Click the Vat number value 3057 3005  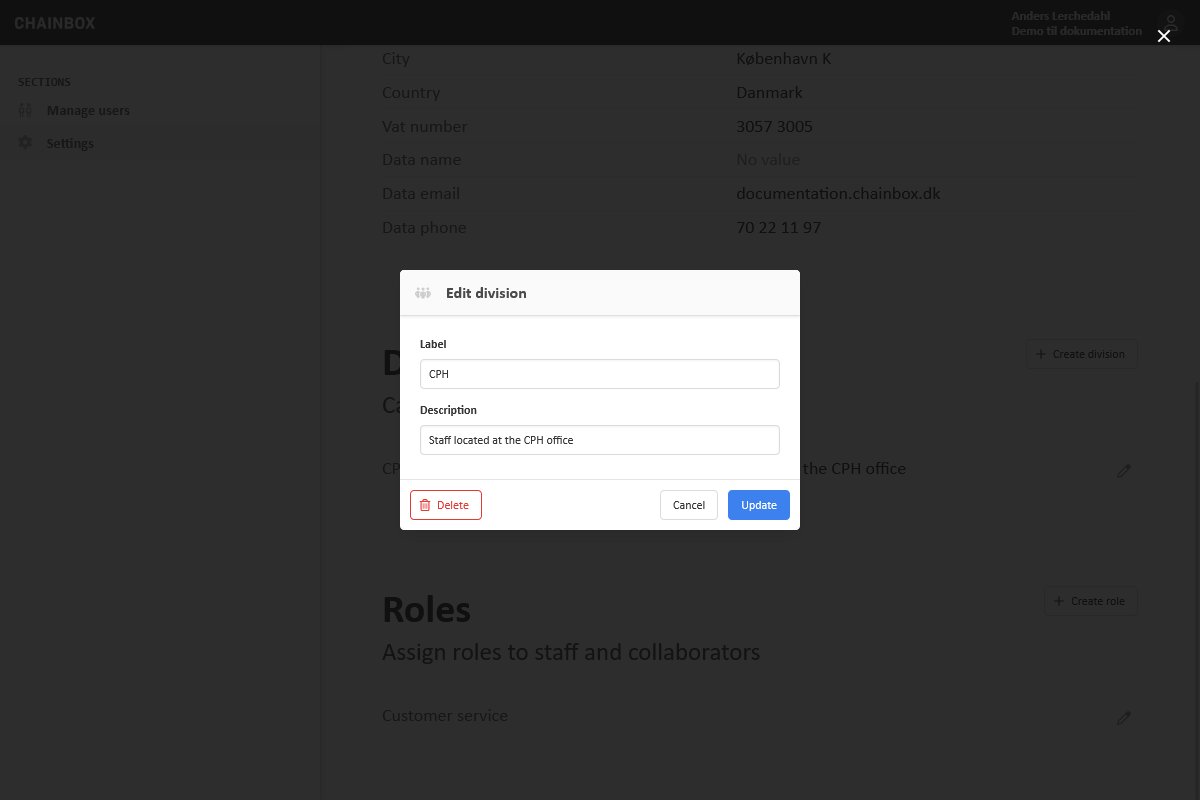774,127
